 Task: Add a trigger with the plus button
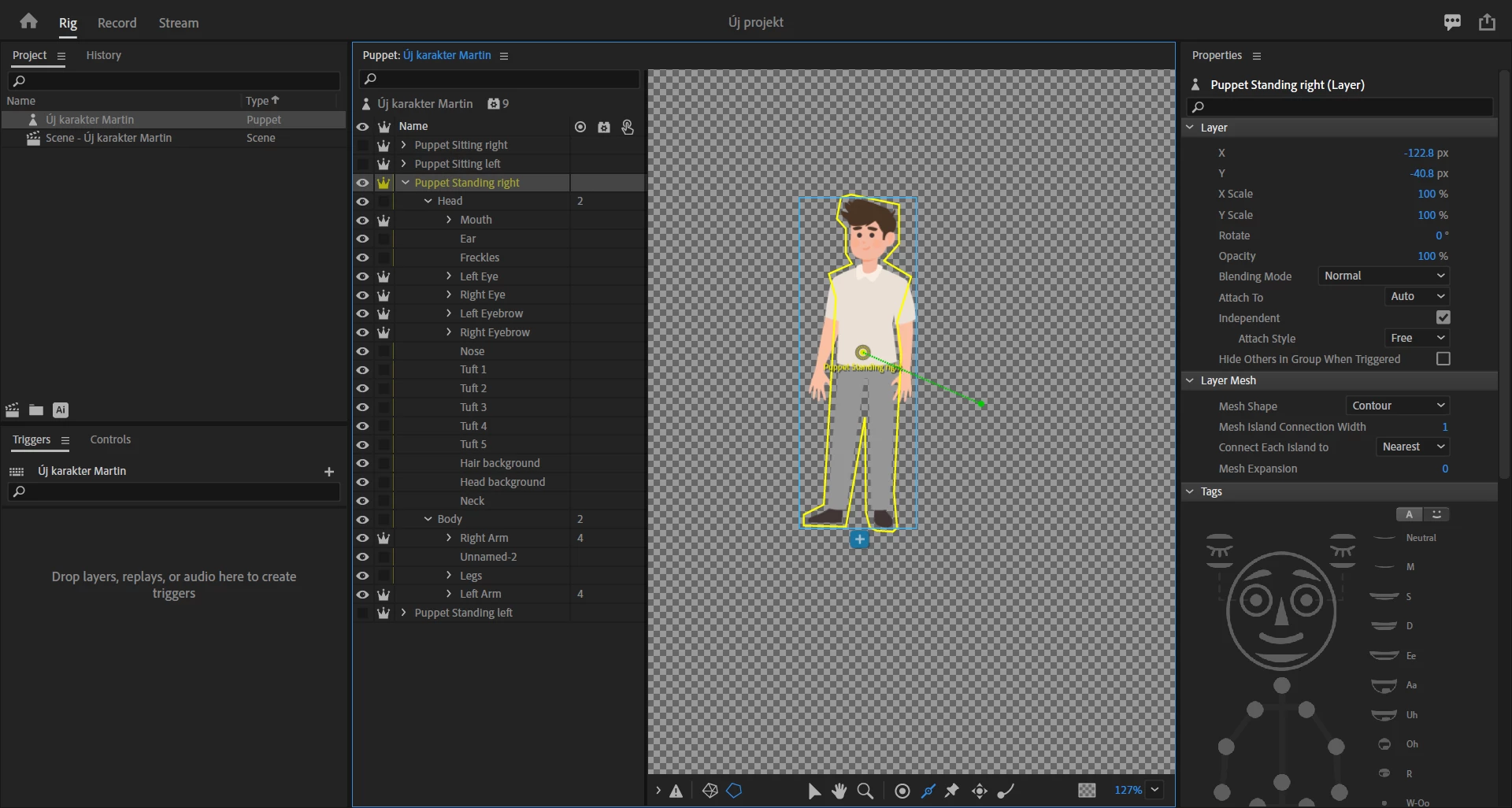(329, 472)
